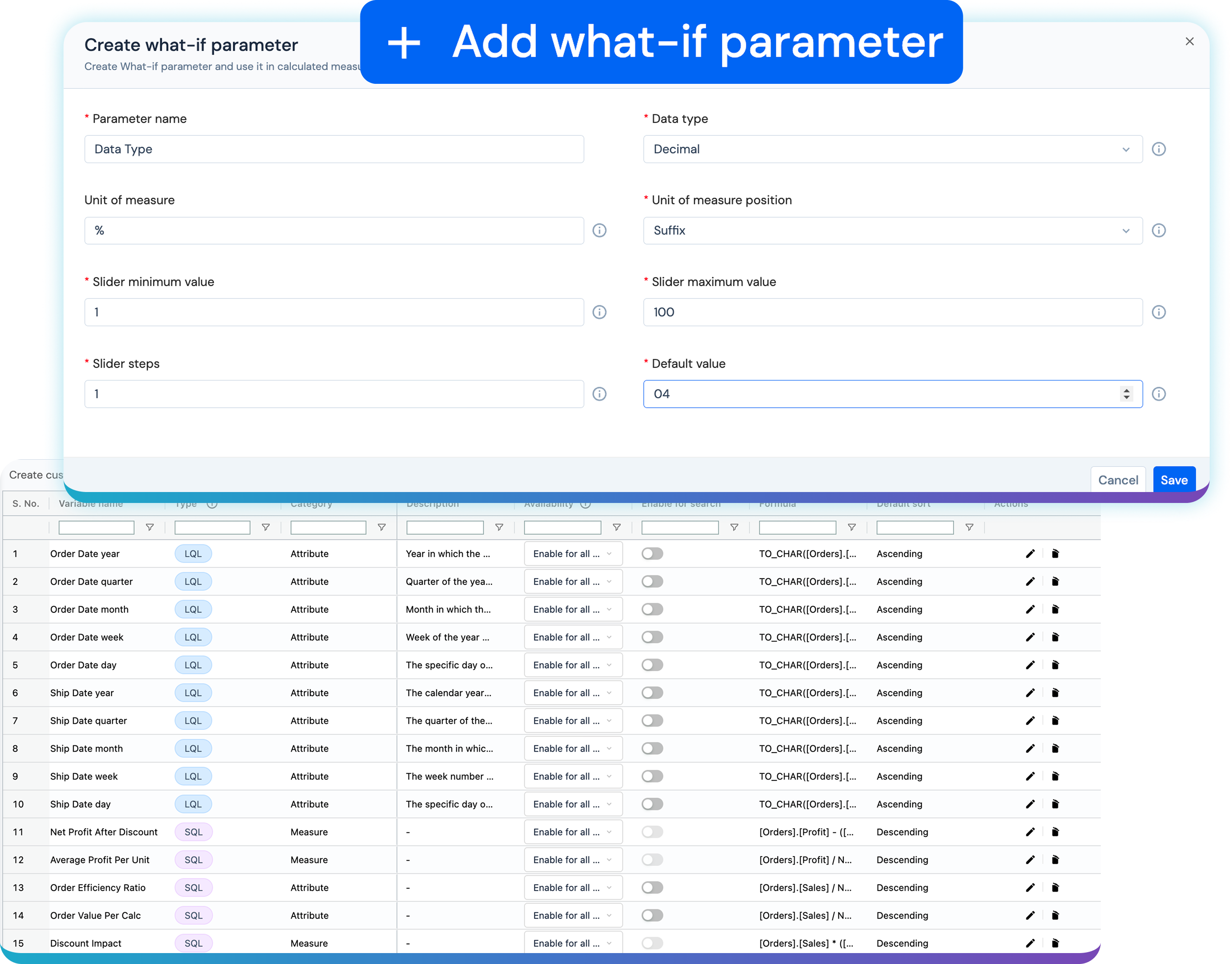Click the info icon beside Default value

1158,394
